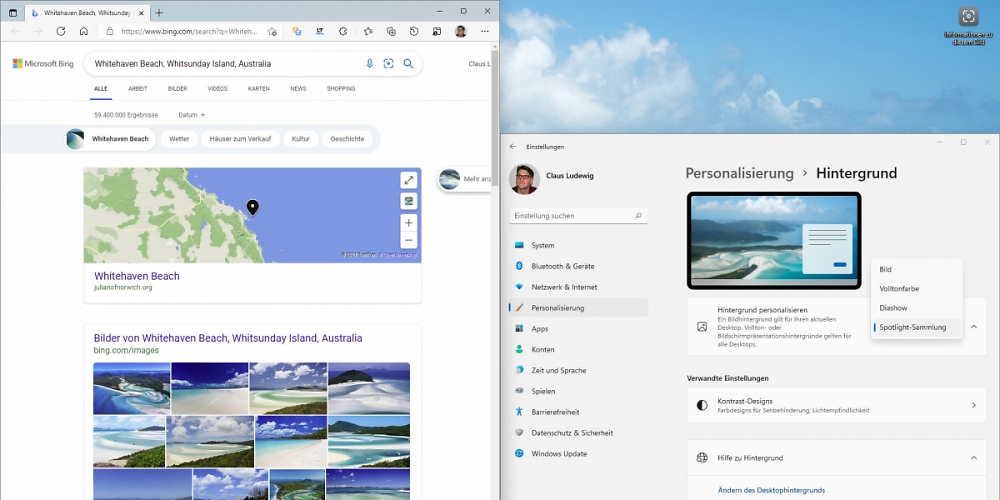Click the map location pin
The width and height of the screenshot is (1000, 500).
253,207
